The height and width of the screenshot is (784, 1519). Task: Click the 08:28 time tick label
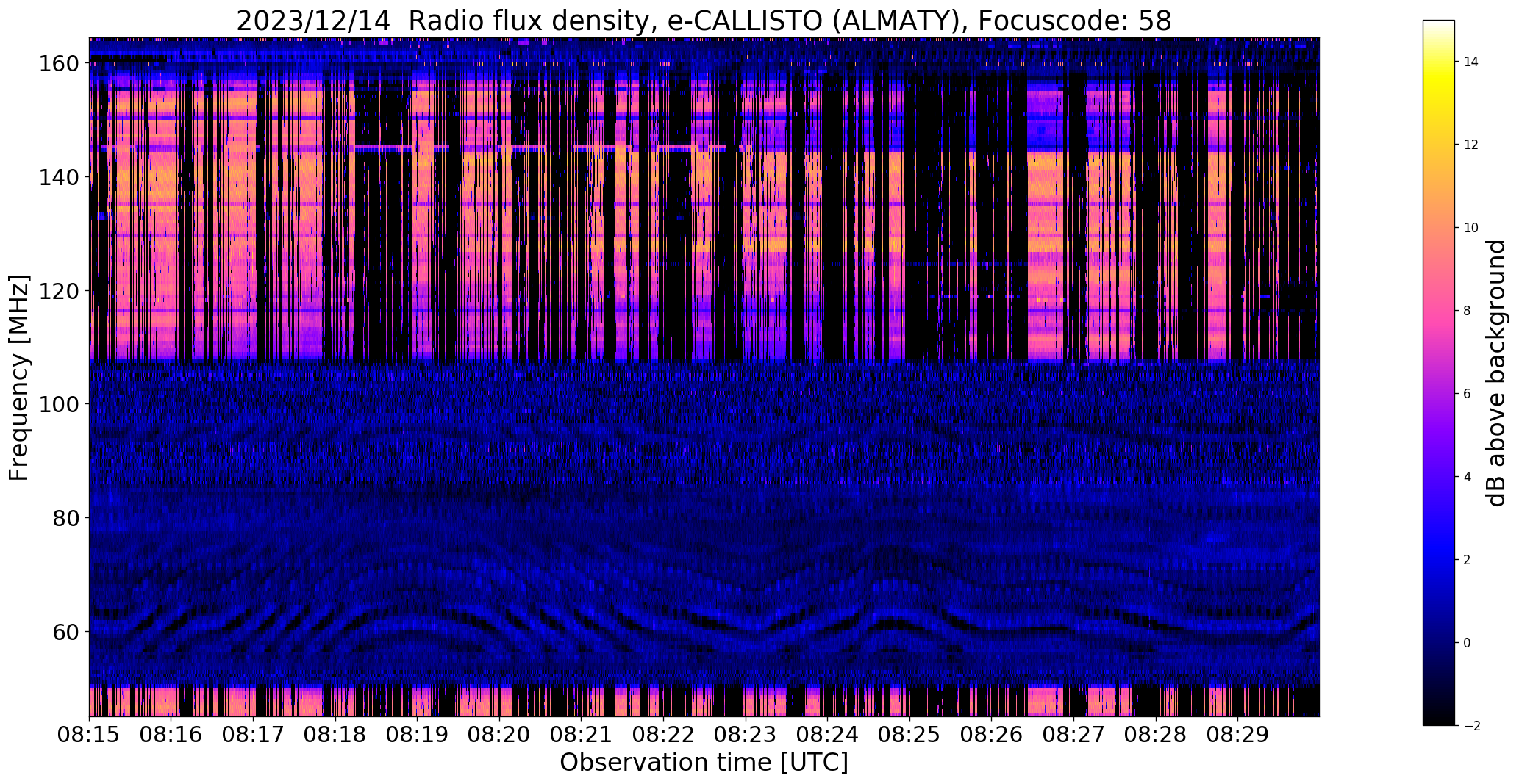(1155, 735)
